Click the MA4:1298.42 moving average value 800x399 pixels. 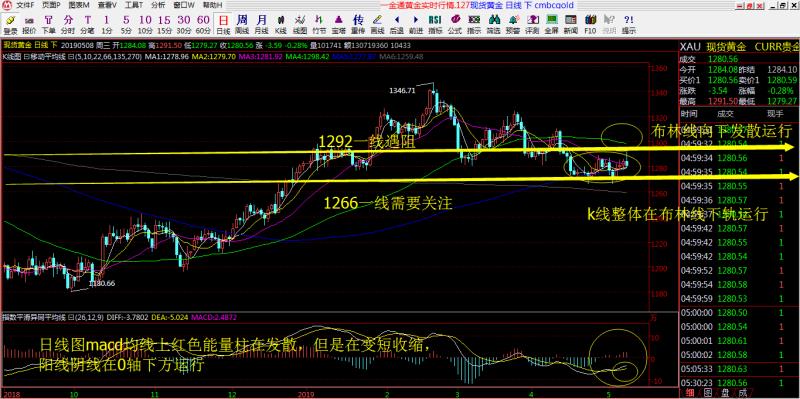[x=308, y=56]
